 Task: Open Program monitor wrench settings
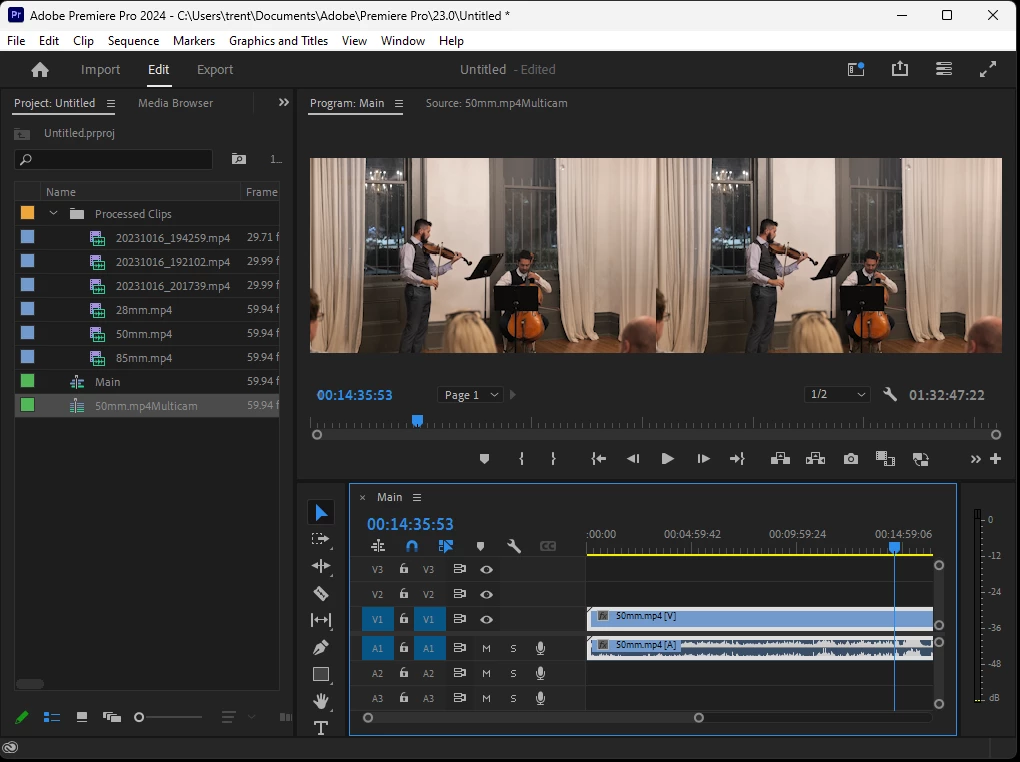890,395
